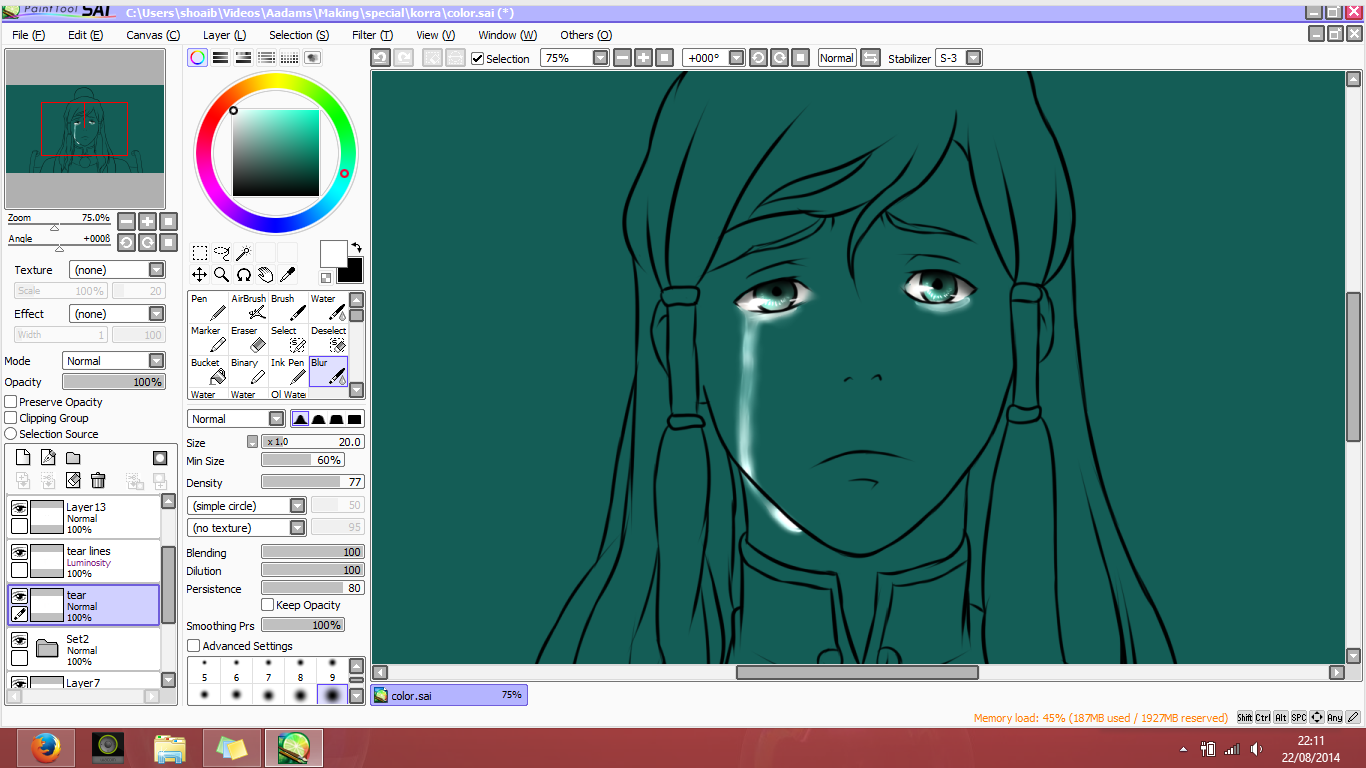Viewport: 1366px width, 768px height.
Task: Open the simple circle brush shape dropdown
Action: pyautogui.click(x=247, y=506)
